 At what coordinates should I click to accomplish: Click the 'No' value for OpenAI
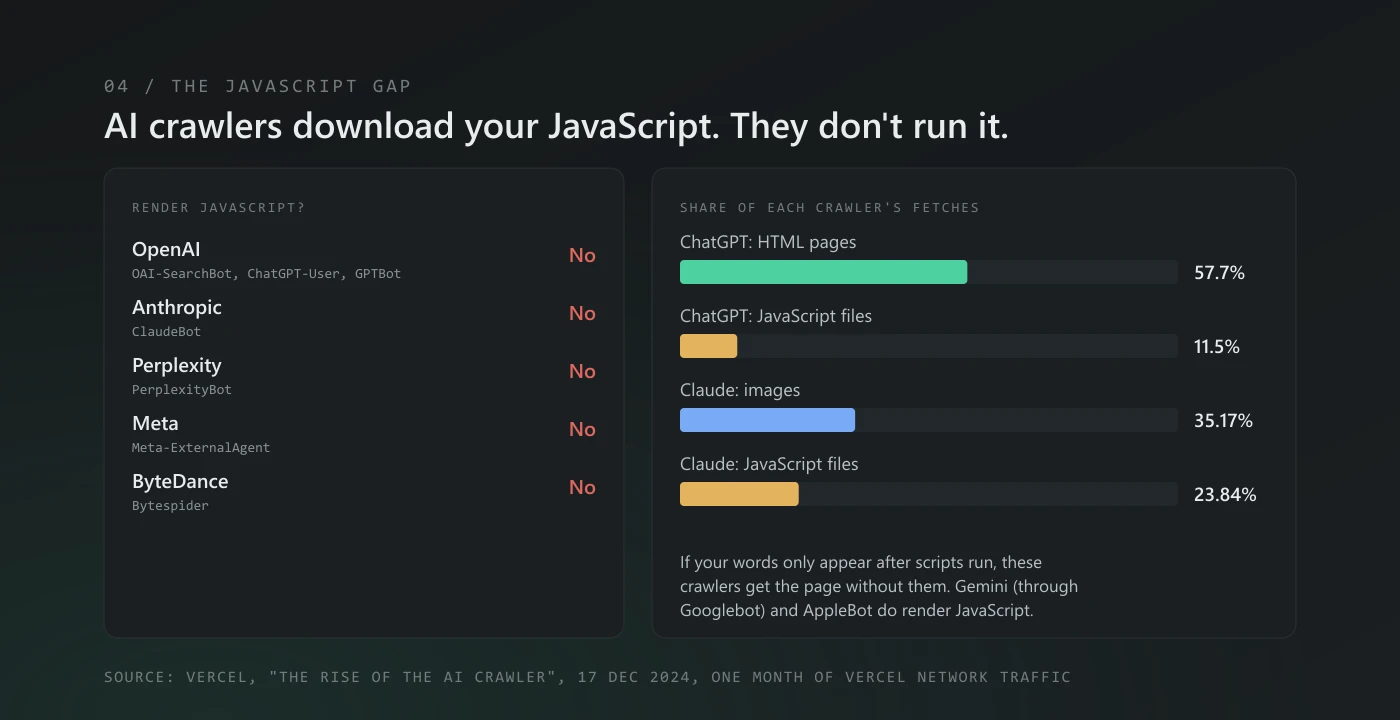(582, 255)
